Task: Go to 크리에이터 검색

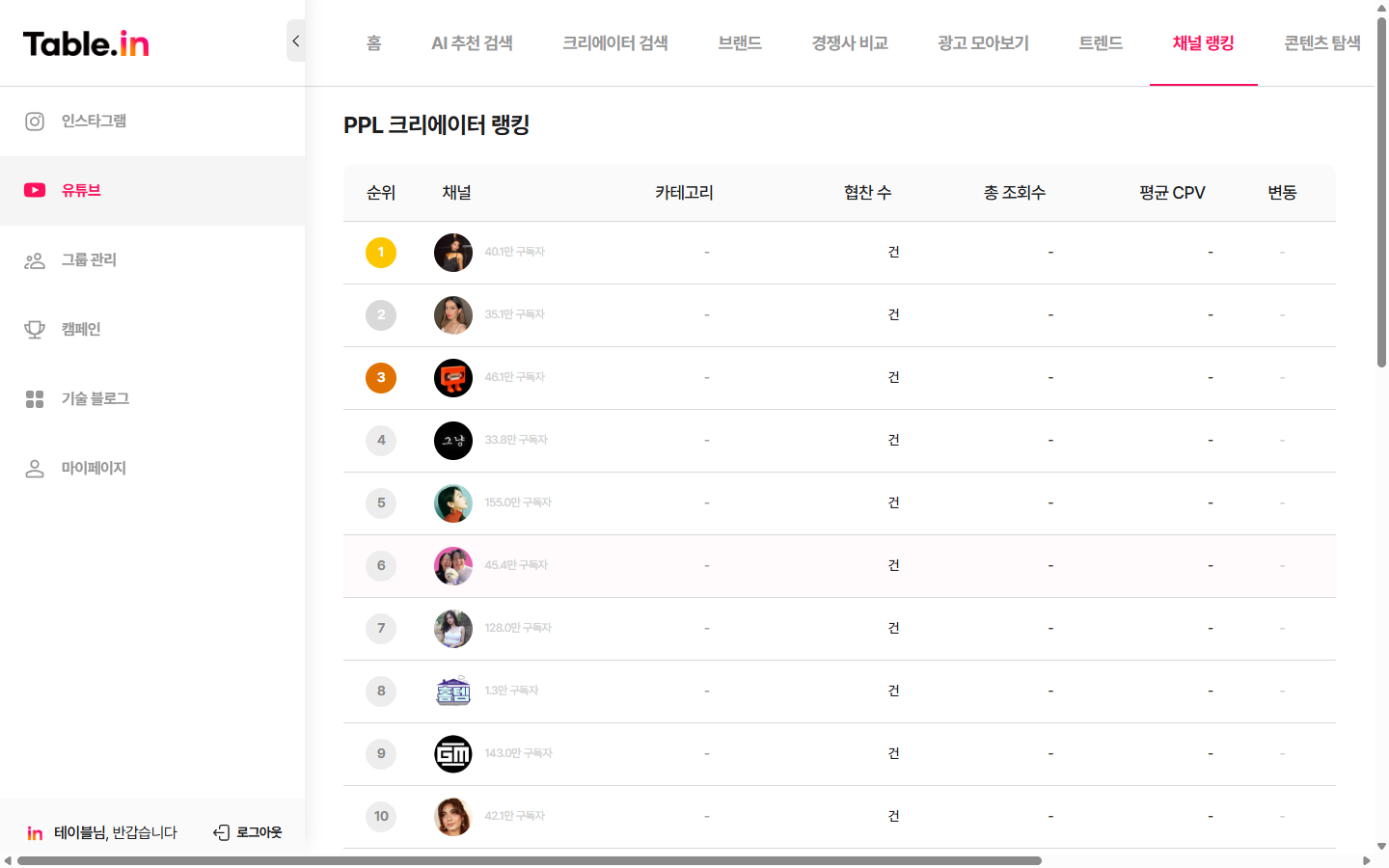Action: pyautogui.click(x=615, y=42)
